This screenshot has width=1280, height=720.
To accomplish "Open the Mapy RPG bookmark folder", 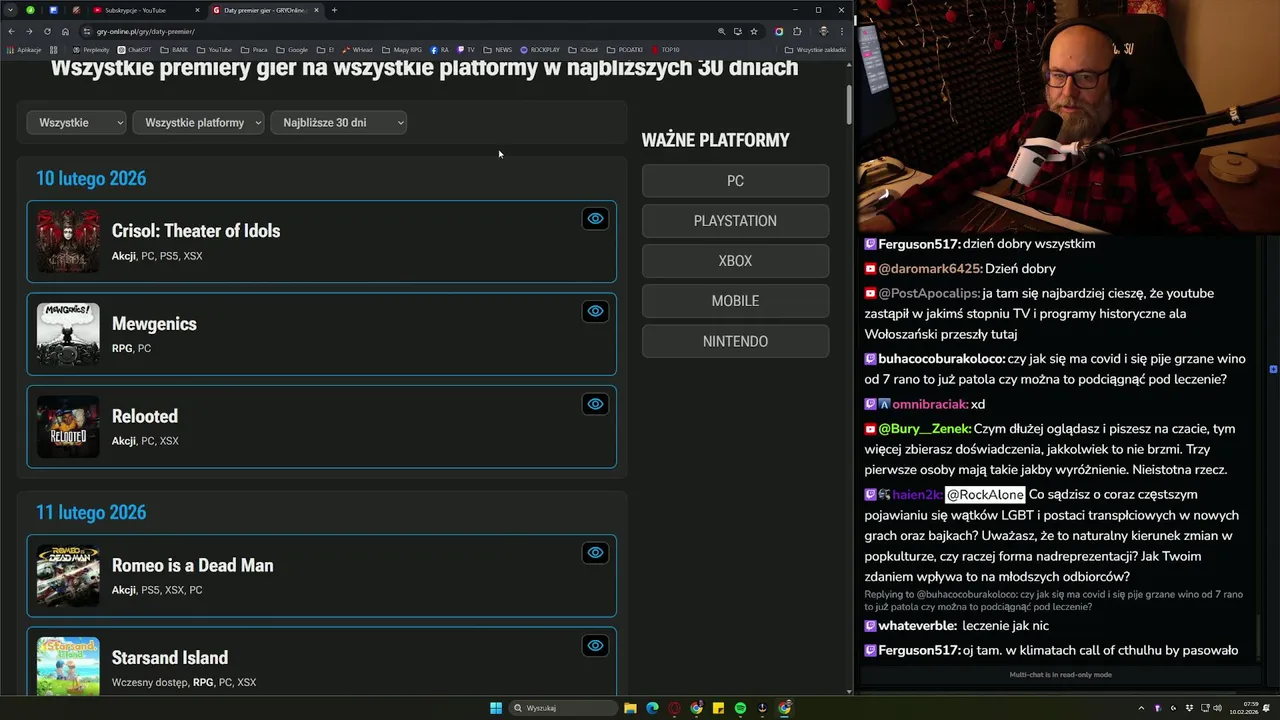I will [x=401, y=49].
